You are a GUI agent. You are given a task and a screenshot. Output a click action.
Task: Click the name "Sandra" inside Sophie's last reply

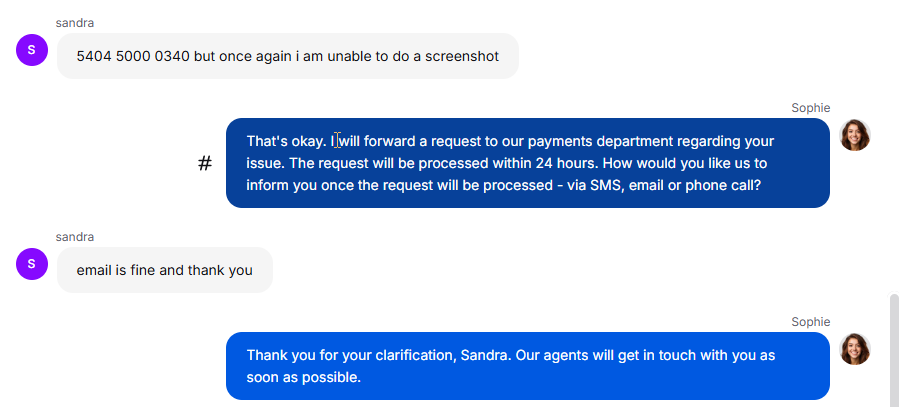click(x=485, y=355)
